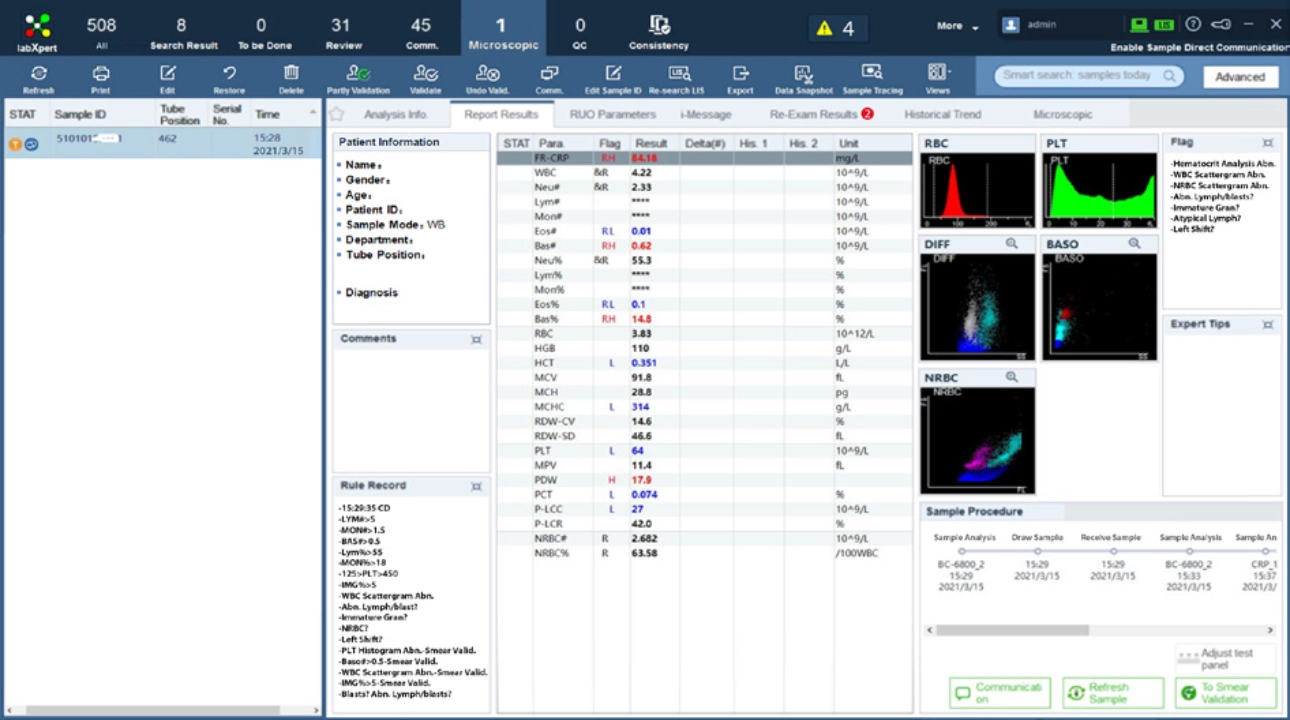Open the Data Snapshot tool
1290x720 pixels.
(x=805, y=73)
